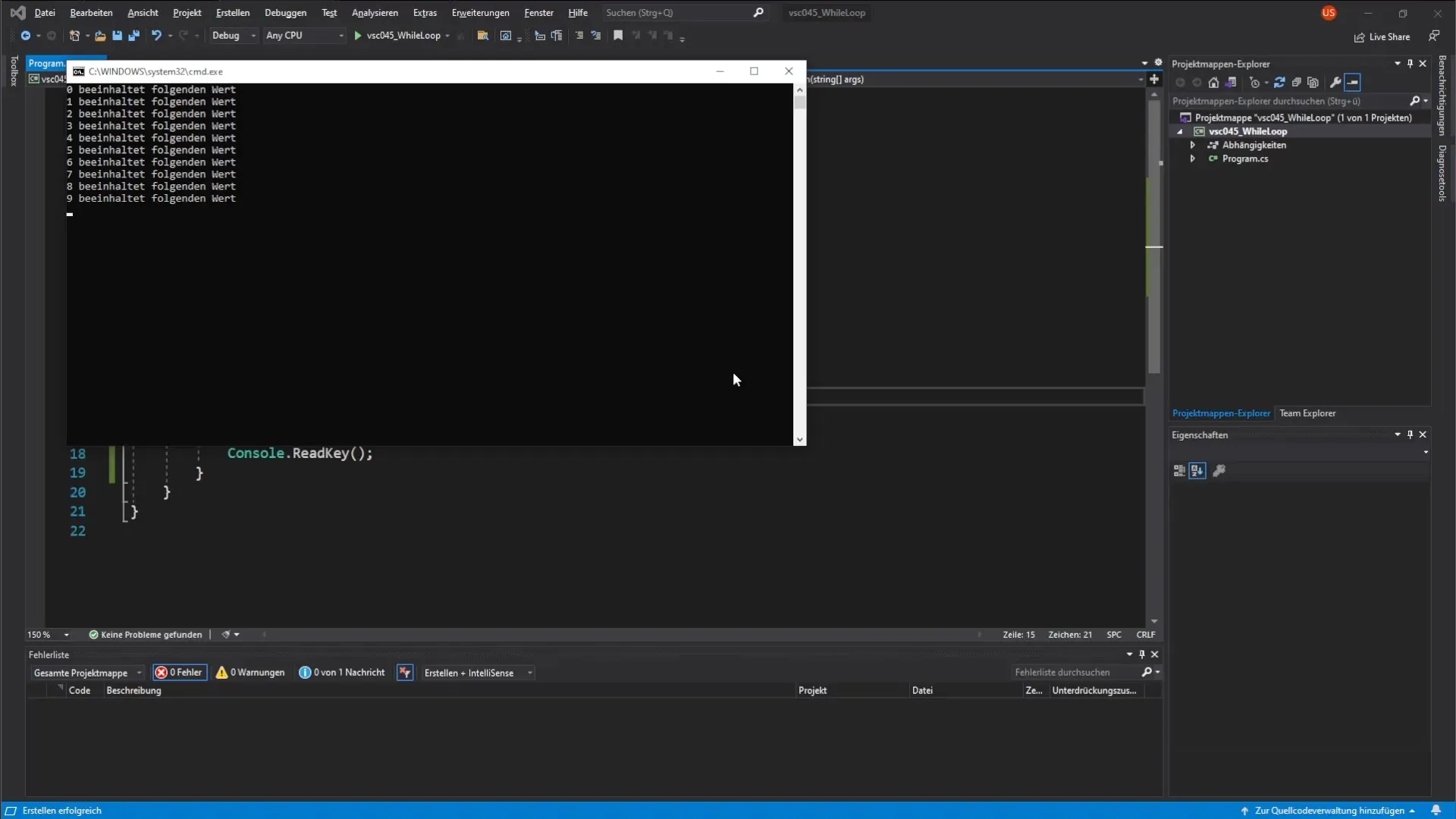This screenshot has width=1456, height=819.
Task: Click the property pages wrench in Eigenschaften
Action: coord(1219,471)
